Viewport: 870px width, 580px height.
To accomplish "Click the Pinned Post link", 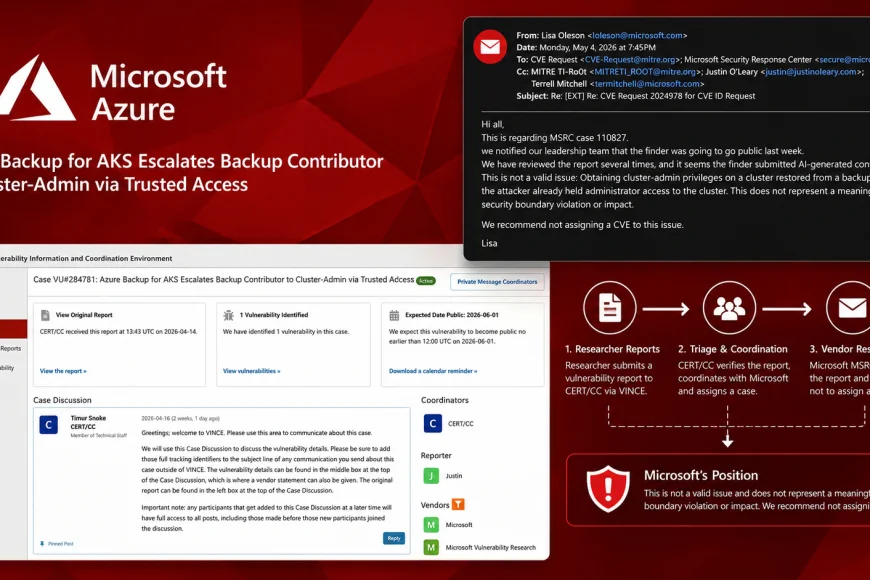I will pyautogui.click(x=60, y=544).
